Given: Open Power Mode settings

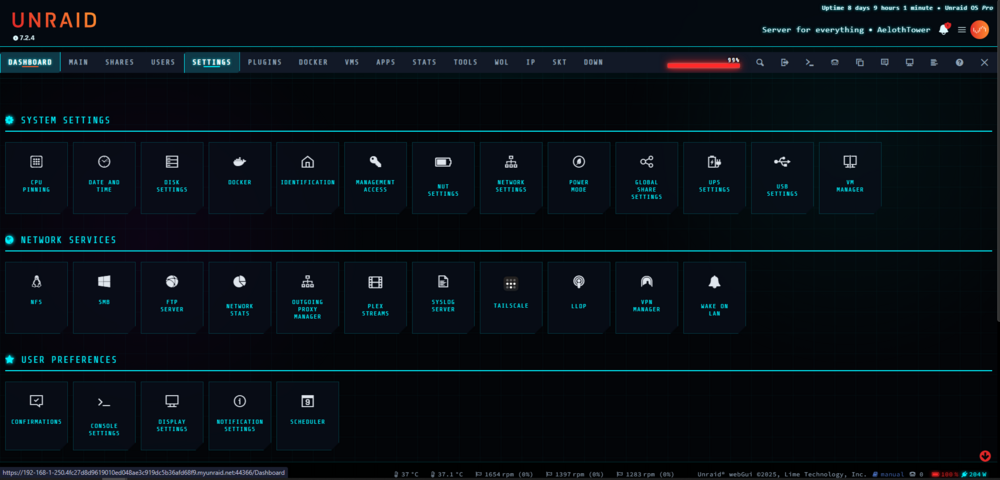Looking at the screenshot, I should 578,178.
